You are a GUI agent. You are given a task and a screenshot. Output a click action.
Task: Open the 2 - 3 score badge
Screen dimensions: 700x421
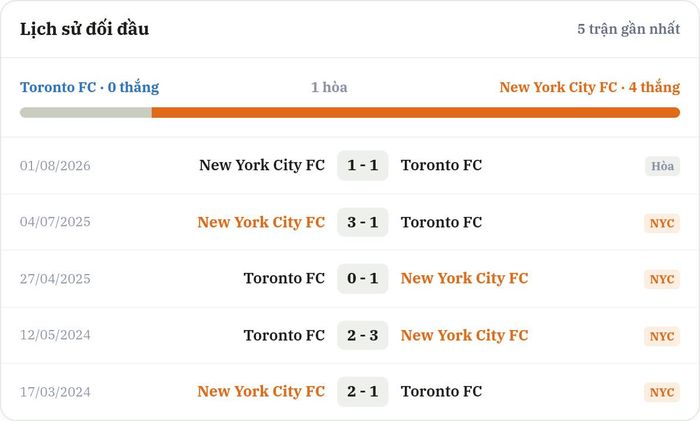(362, 335)
